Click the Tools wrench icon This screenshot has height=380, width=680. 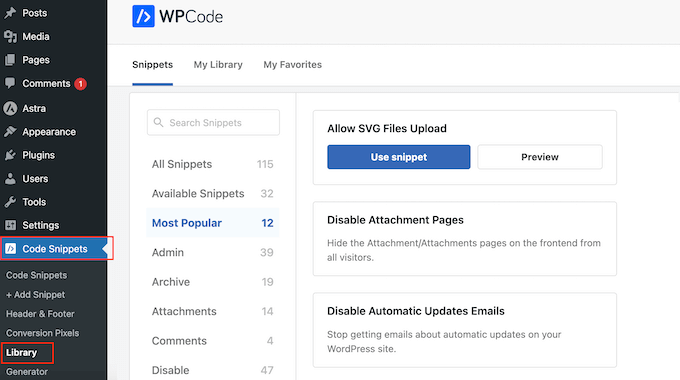(x=10, y=202)
